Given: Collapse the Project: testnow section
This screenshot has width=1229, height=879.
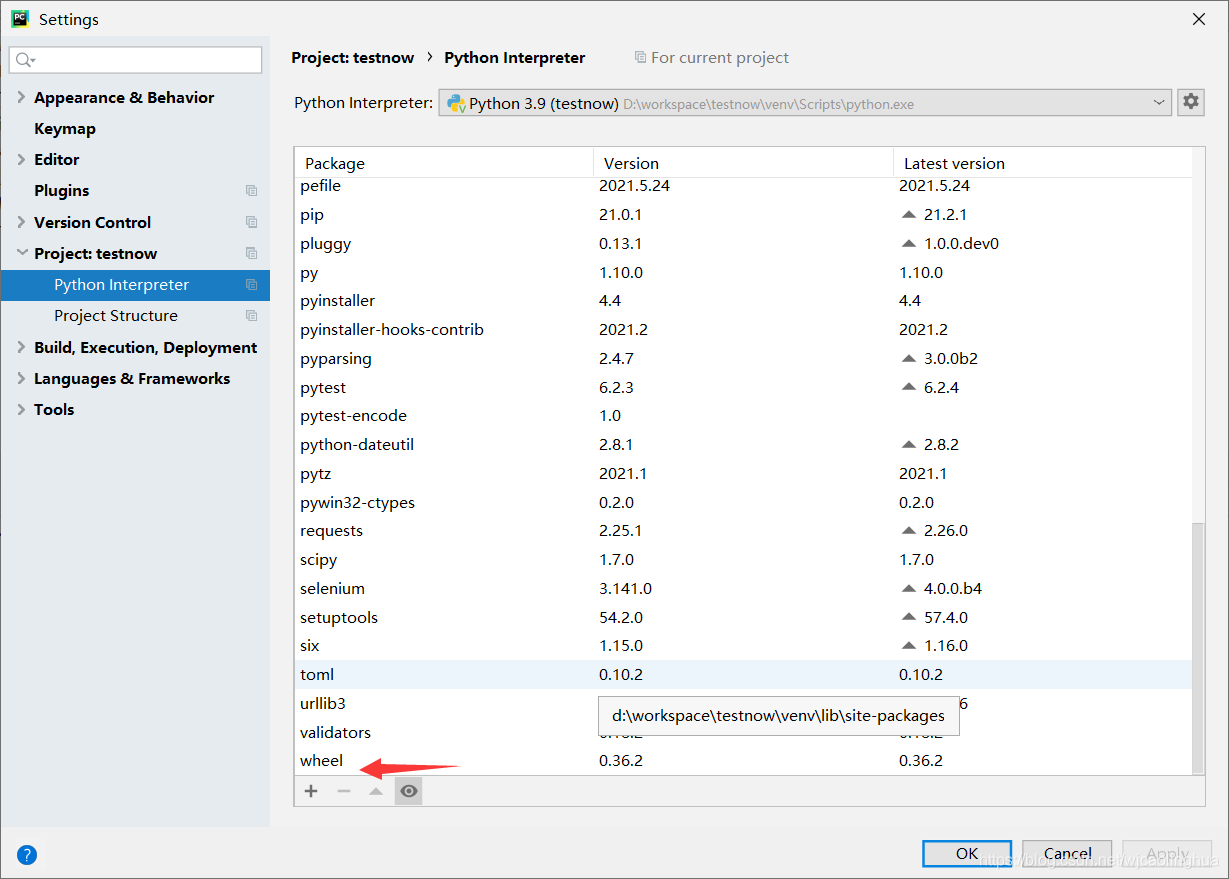Looking at the screenshot, I should tap(21, 253).
